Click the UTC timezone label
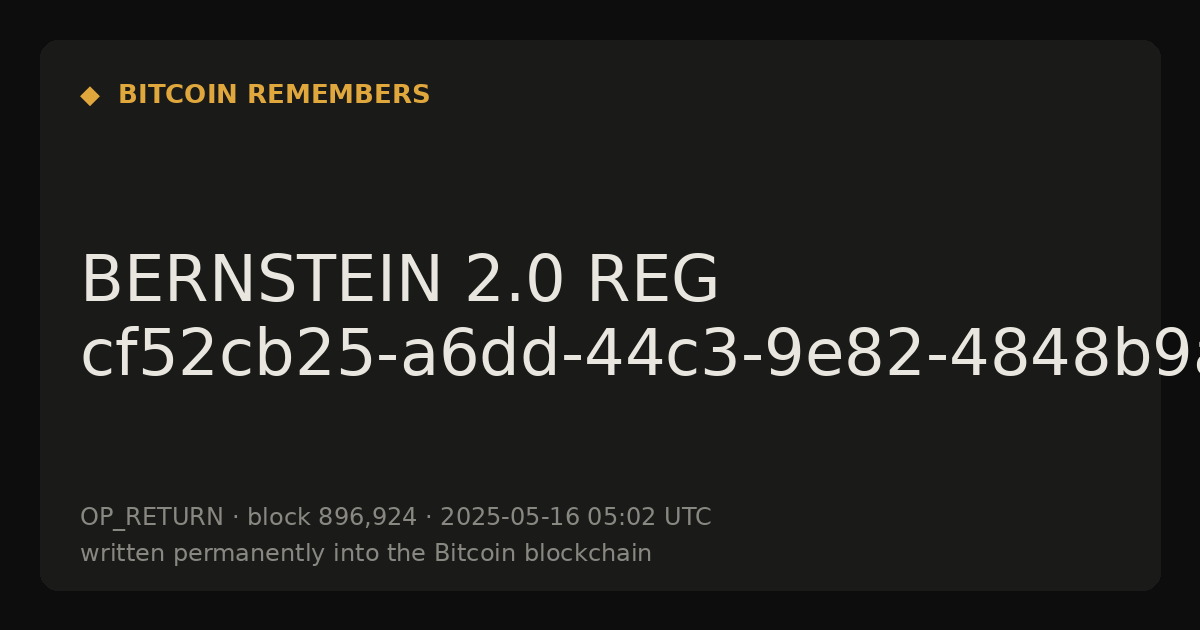Viewport: 1200px width, 630px height. pyautogui.click(x=687, y=518)
